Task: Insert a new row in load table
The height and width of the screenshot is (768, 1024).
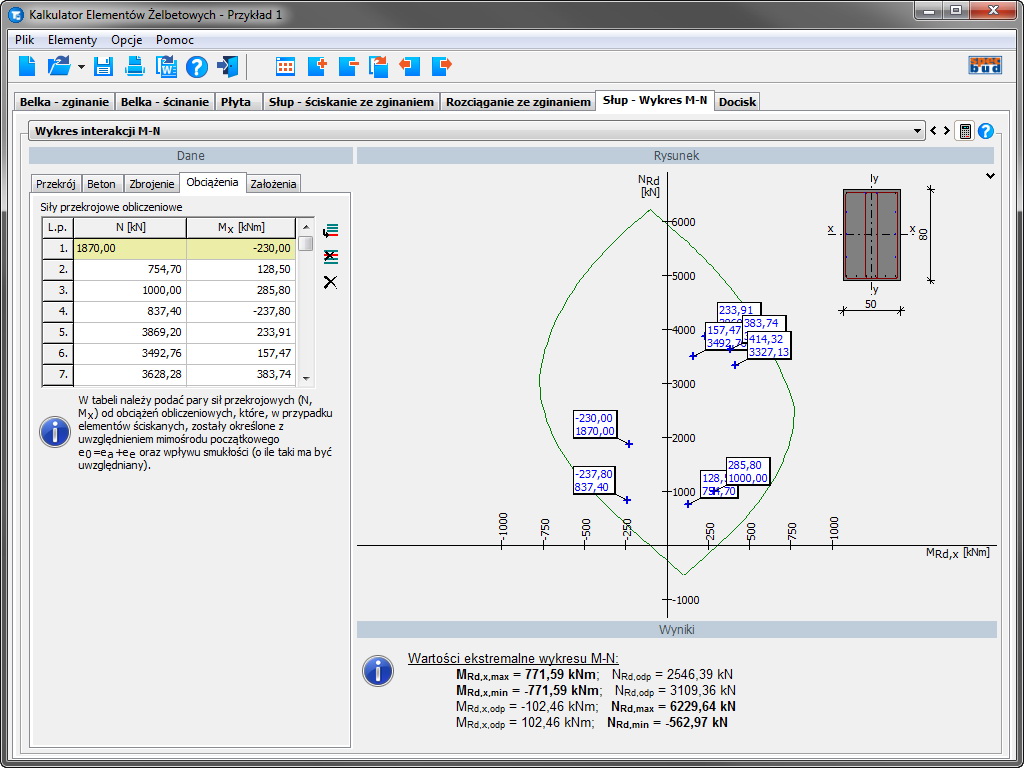Action: pos(330,231)
